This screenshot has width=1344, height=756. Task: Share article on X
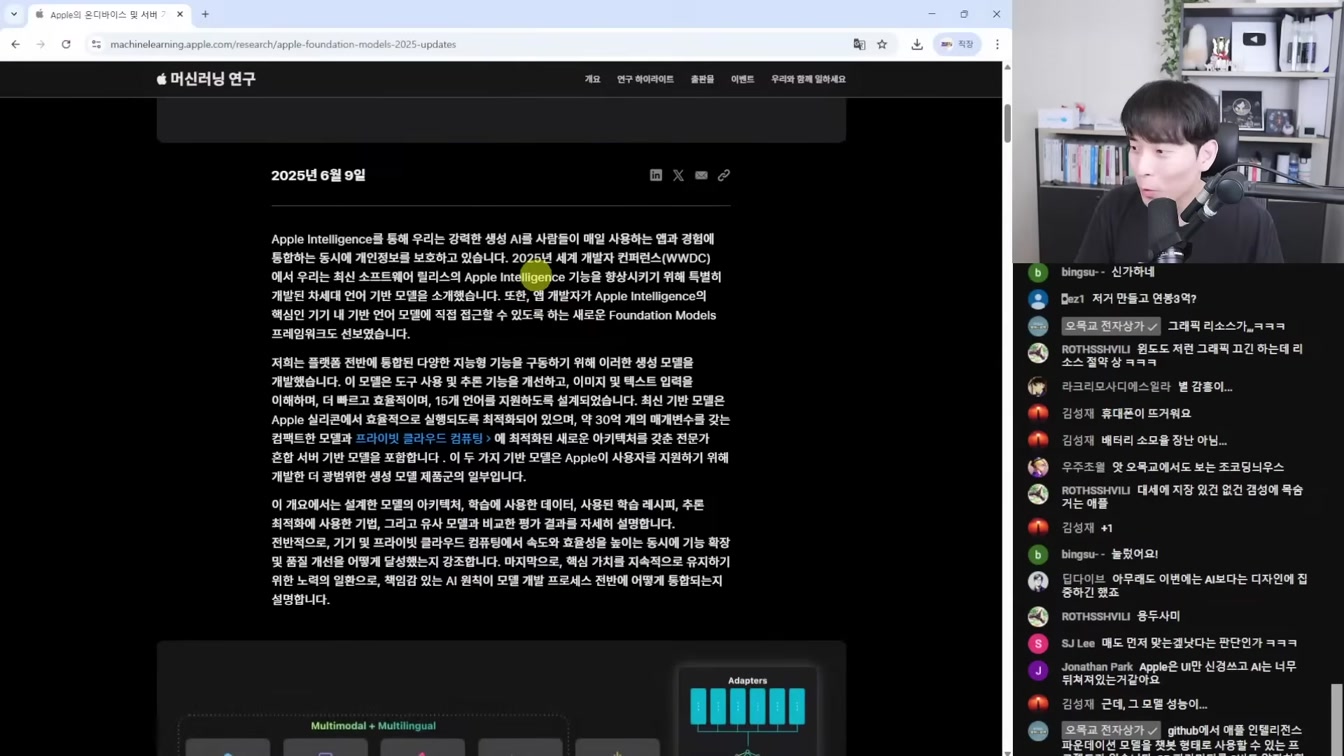(x=678, y=175)
